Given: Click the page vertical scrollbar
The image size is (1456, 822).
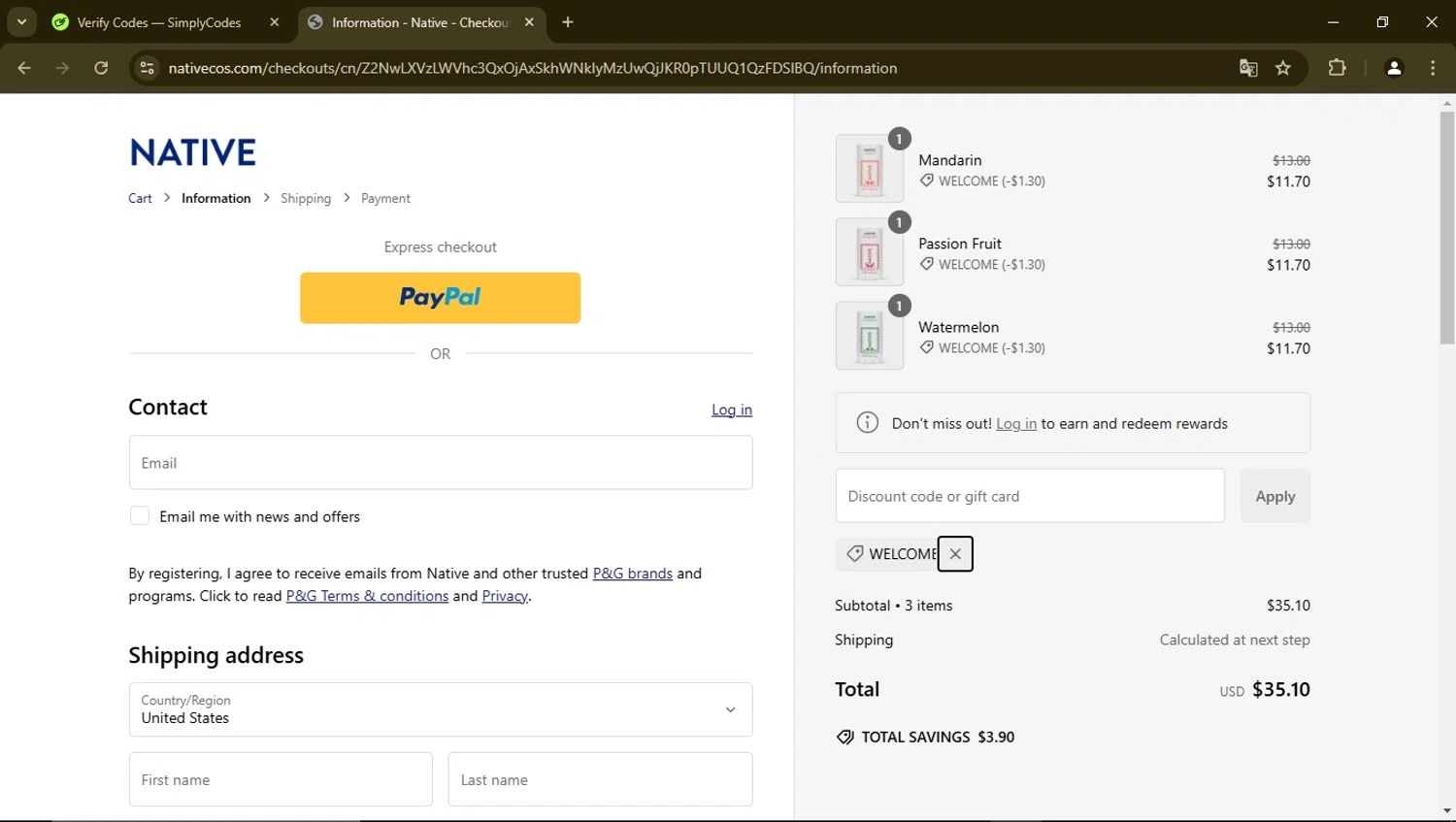Looking at the screenshot, I should (x=1447, y=228).
